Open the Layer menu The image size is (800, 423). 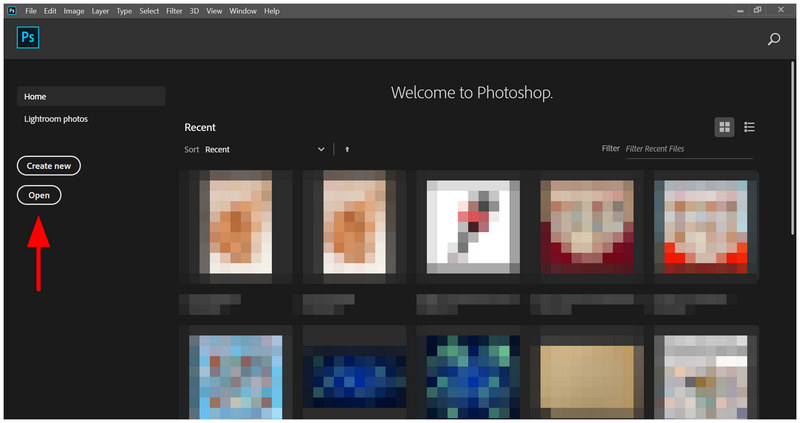100,11
